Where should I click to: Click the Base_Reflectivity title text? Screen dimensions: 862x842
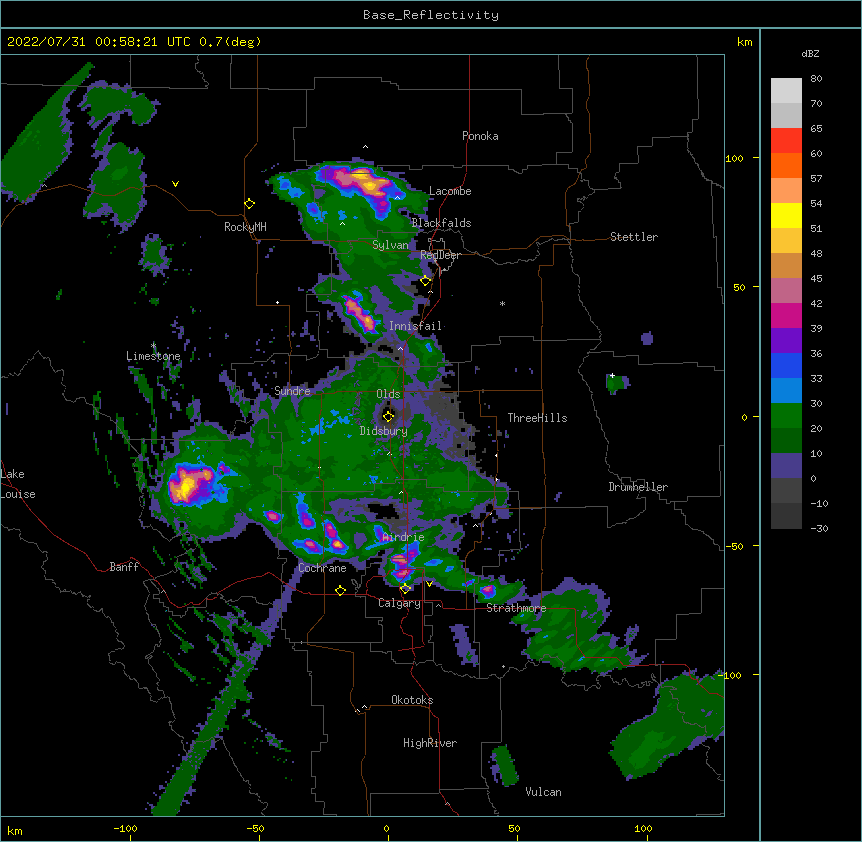coord(431,15)
